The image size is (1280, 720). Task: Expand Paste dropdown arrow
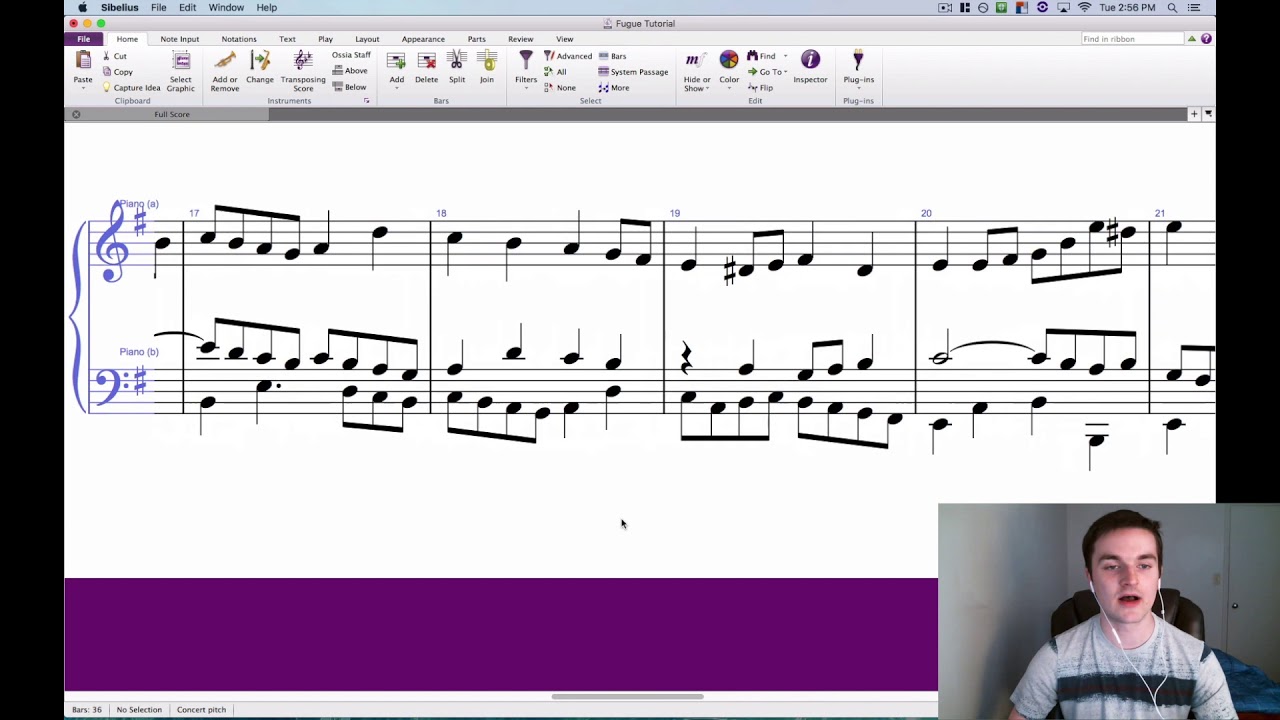point(83,89)
